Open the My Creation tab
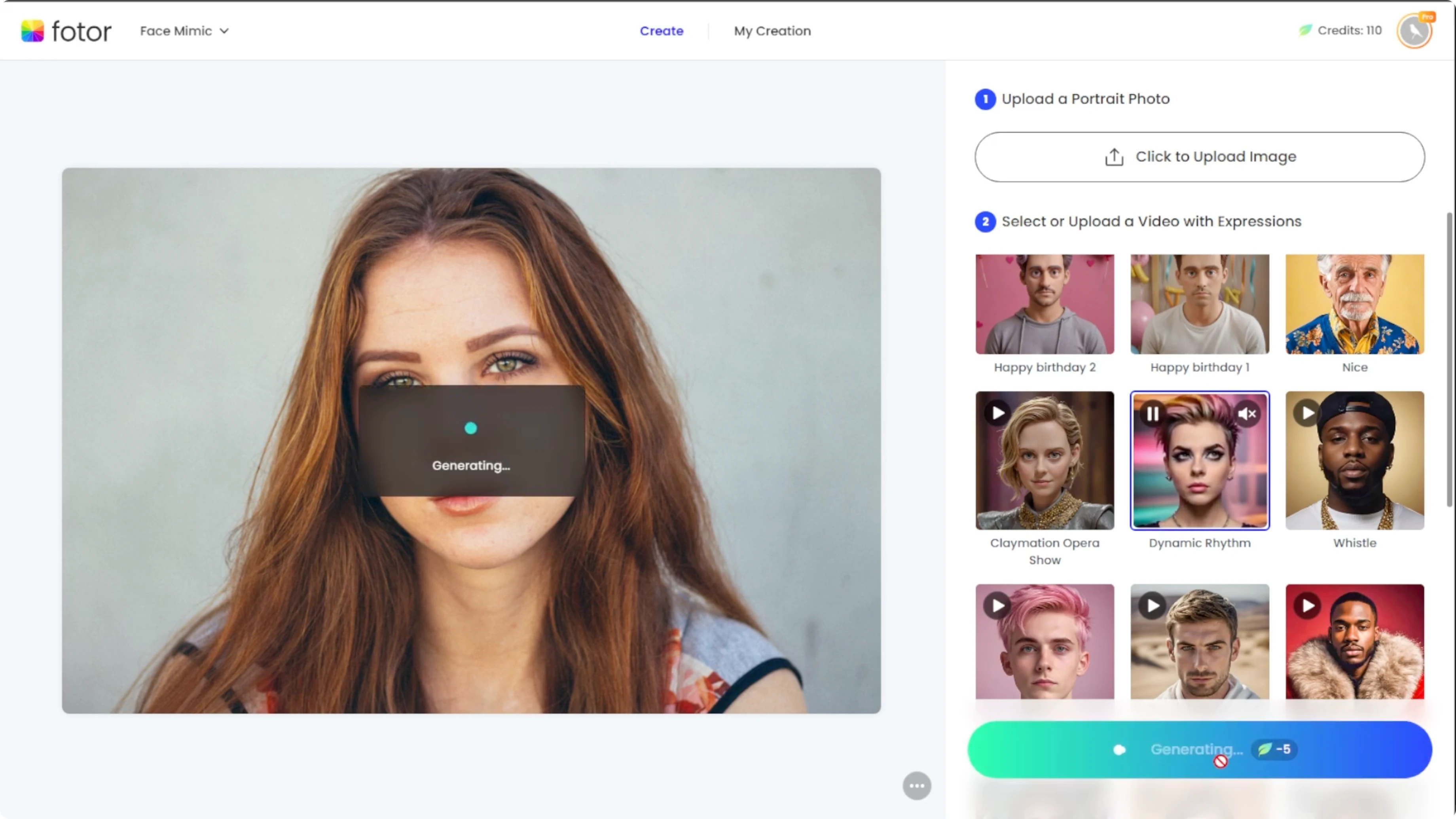Viewport: 1456px width, 819px height. coord(772,31)
